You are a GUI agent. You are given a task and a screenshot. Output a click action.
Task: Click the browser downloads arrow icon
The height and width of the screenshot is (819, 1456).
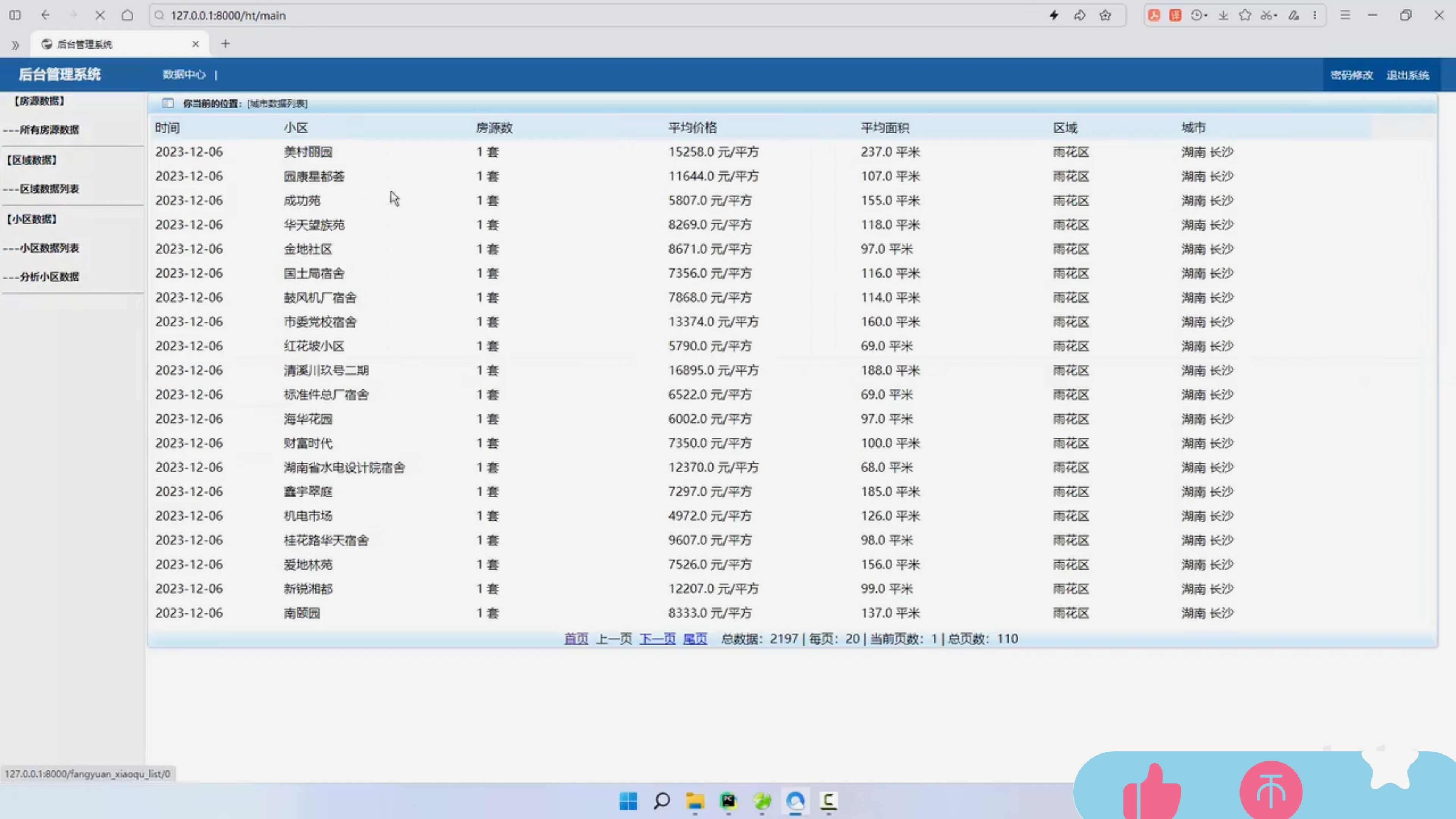[1223, 15]
